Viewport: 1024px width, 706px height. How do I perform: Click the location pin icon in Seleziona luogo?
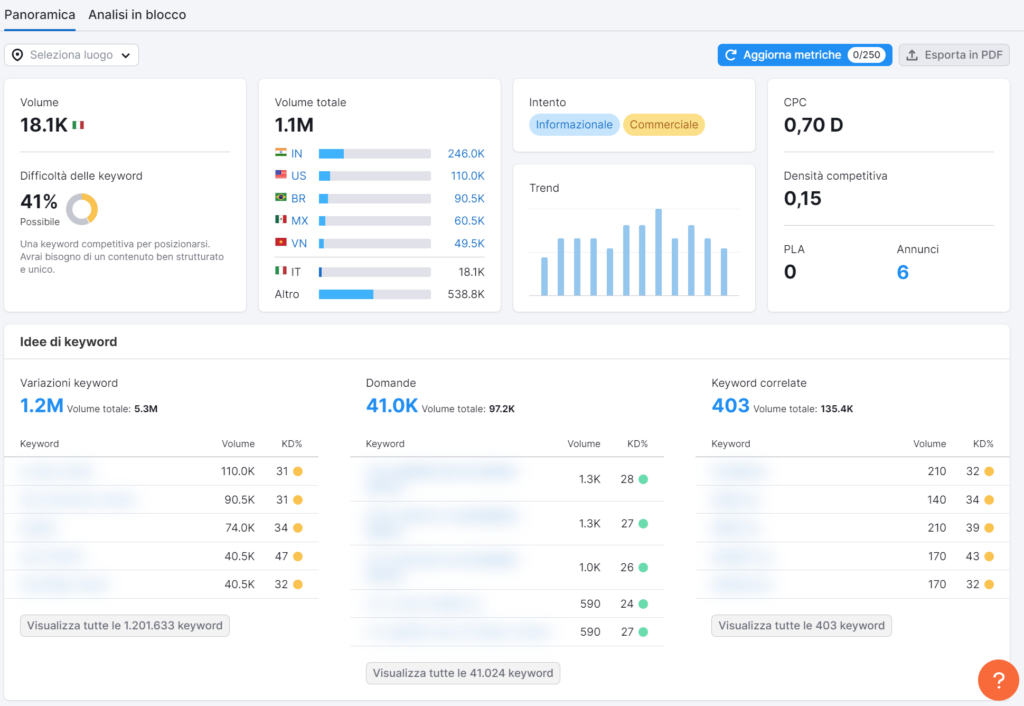click(x=15, y=55)
